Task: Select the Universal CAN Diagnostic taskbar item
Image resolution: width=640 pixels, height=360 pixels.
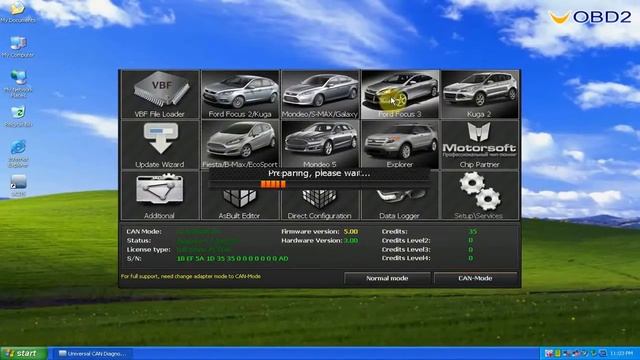Action: (x=92, y=354)
